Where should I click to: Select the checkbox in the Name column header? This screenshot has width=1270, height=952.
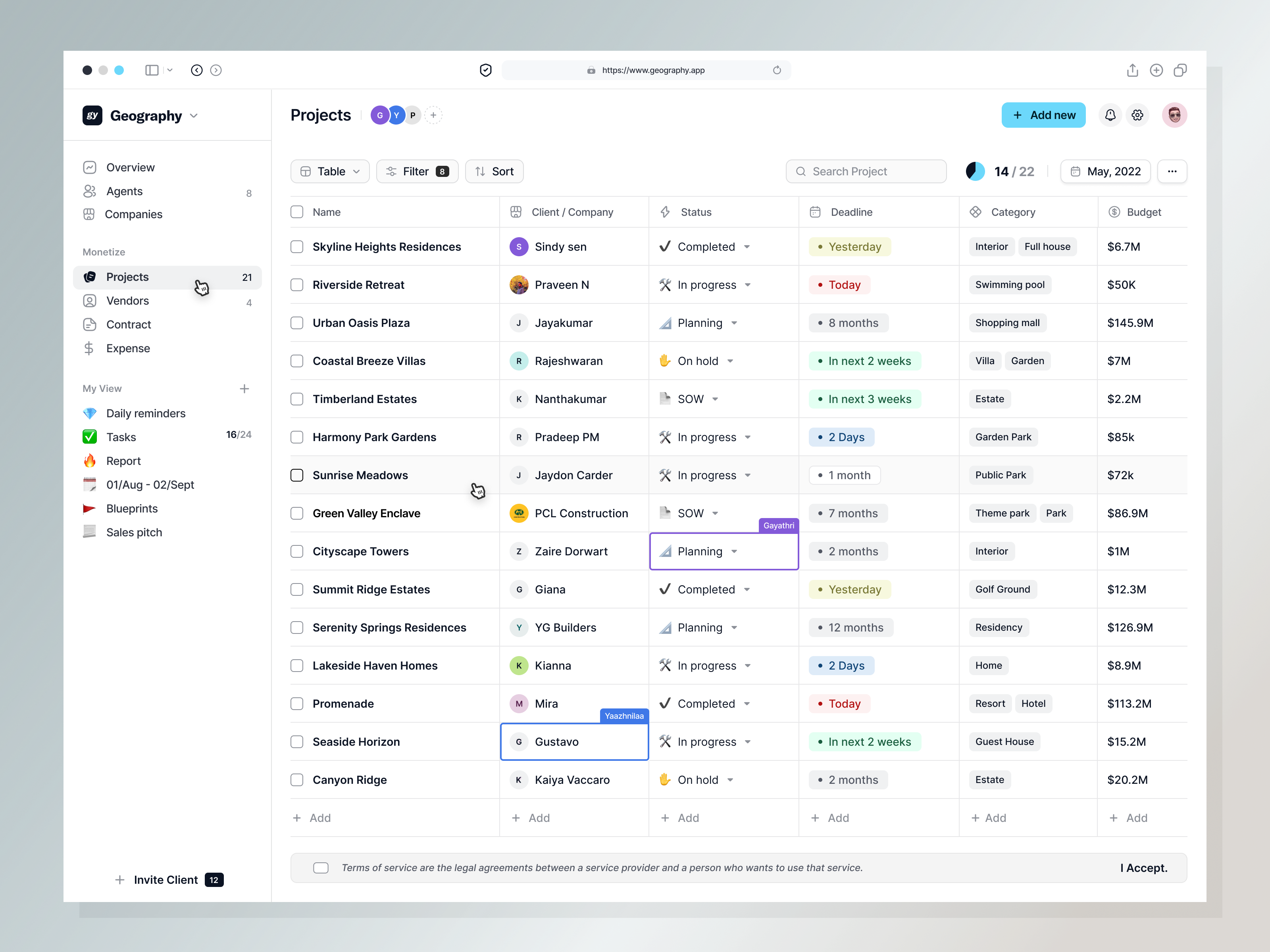297,212
